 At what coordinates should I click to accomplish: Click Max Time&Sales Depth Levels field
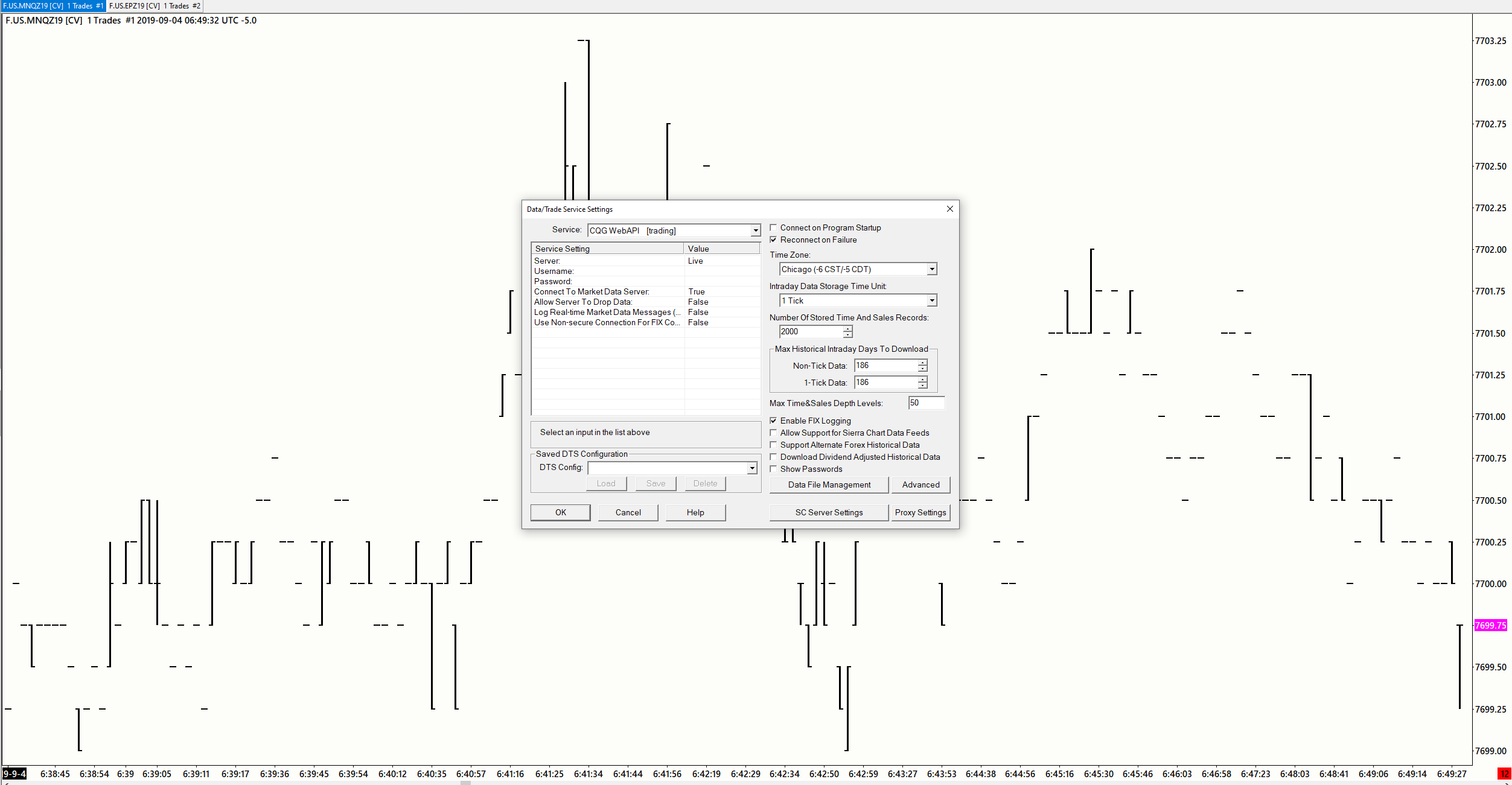tap(926, 403)
